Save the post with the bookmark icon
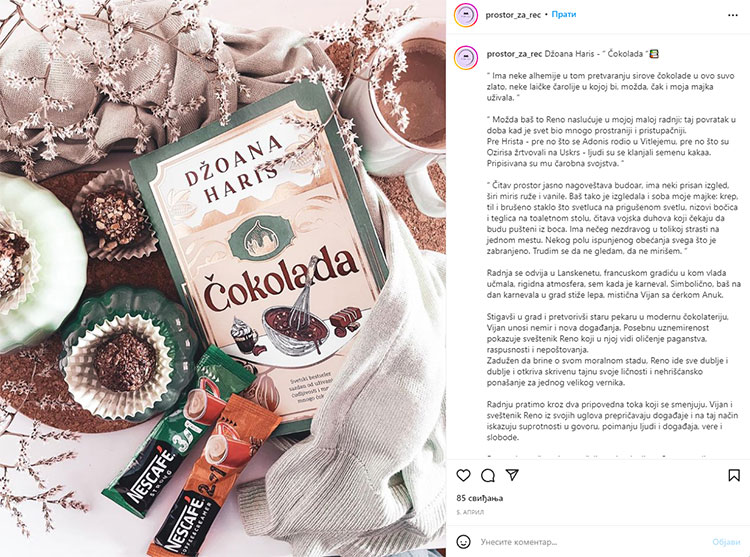Screen dimensions: 750x557 (x=734, y=475)
